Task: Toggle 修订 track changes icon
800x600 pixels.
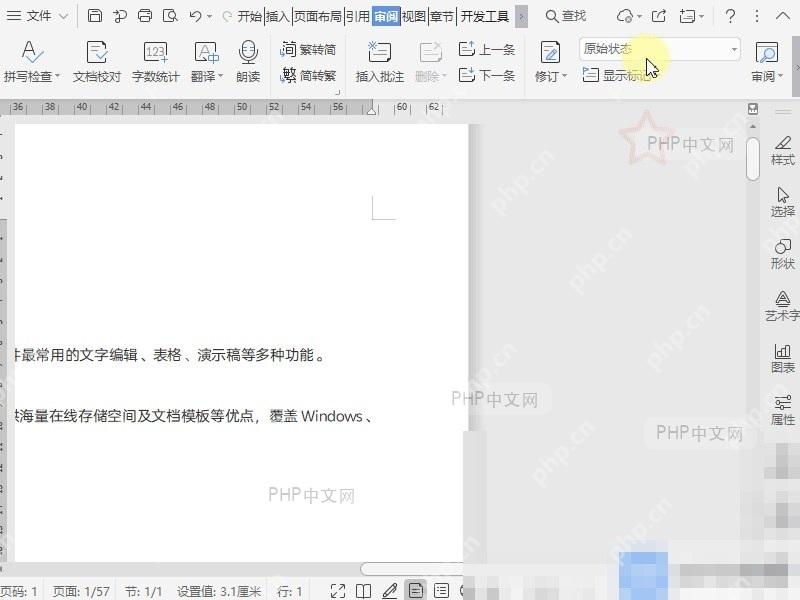Action: (x=550, y=52)
